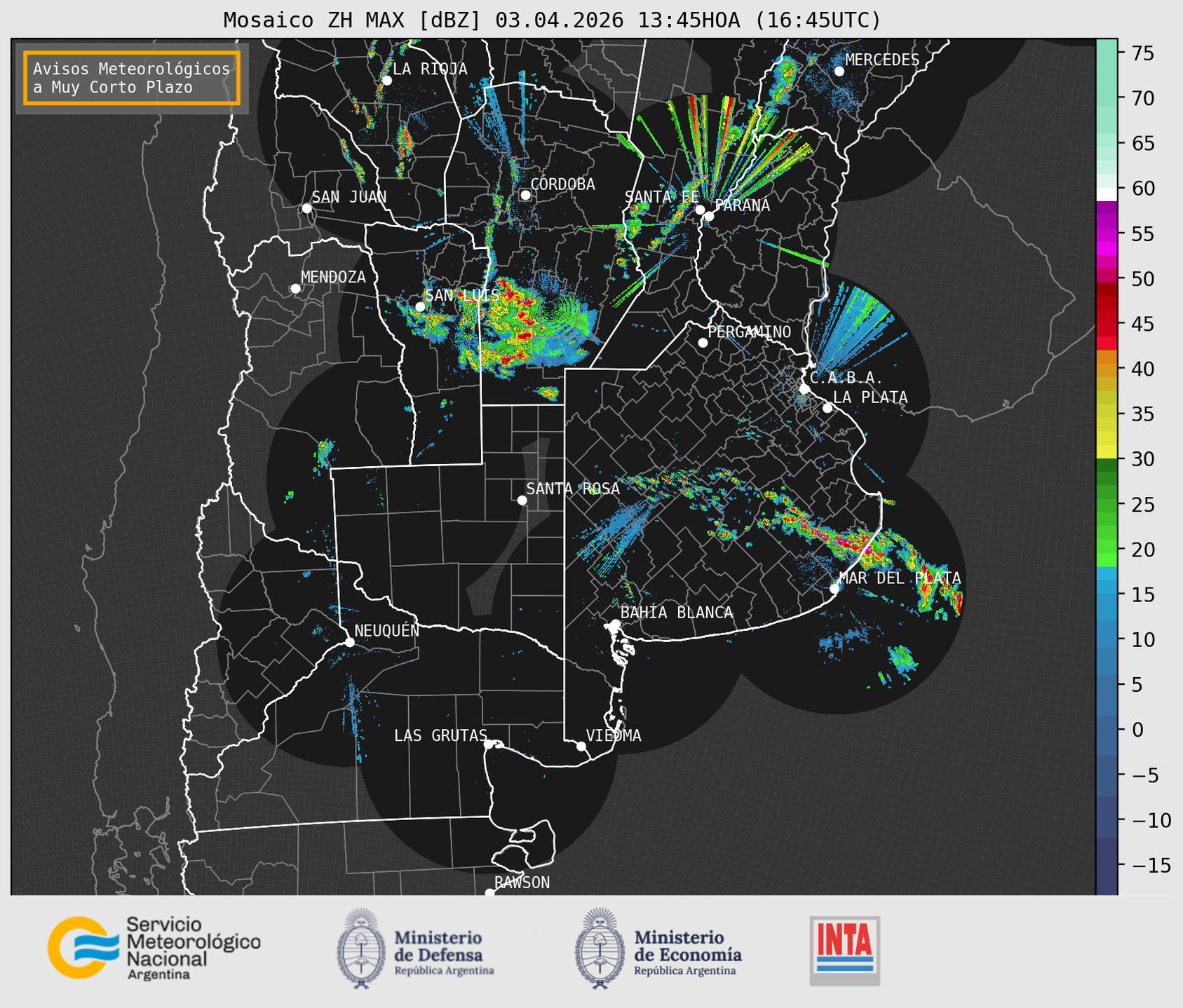Click the Pergamino city marker

pos(703,343)
